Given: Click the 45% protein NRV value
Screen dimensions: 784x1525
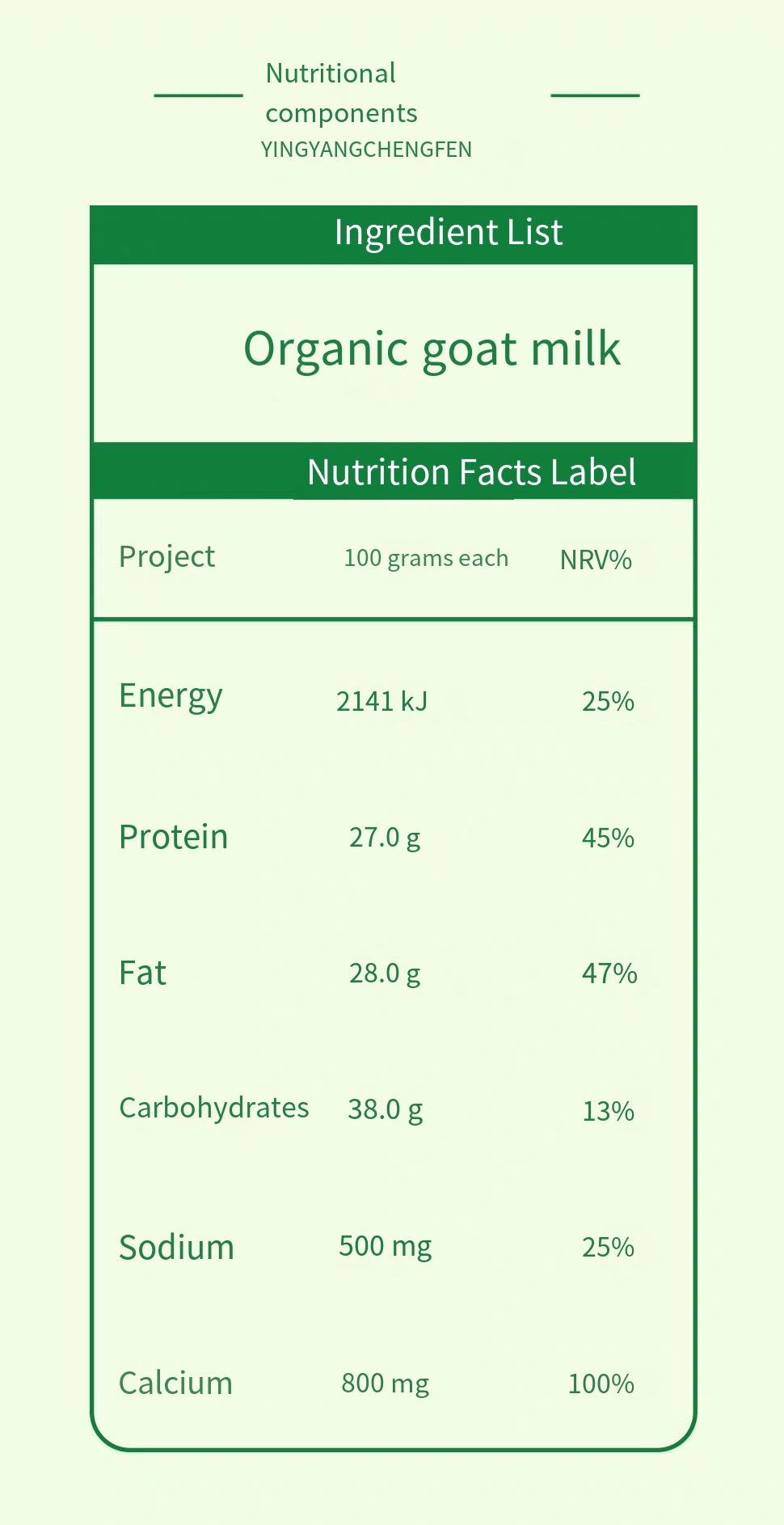Looking at the screenshot, I should (x=608, y=838).
